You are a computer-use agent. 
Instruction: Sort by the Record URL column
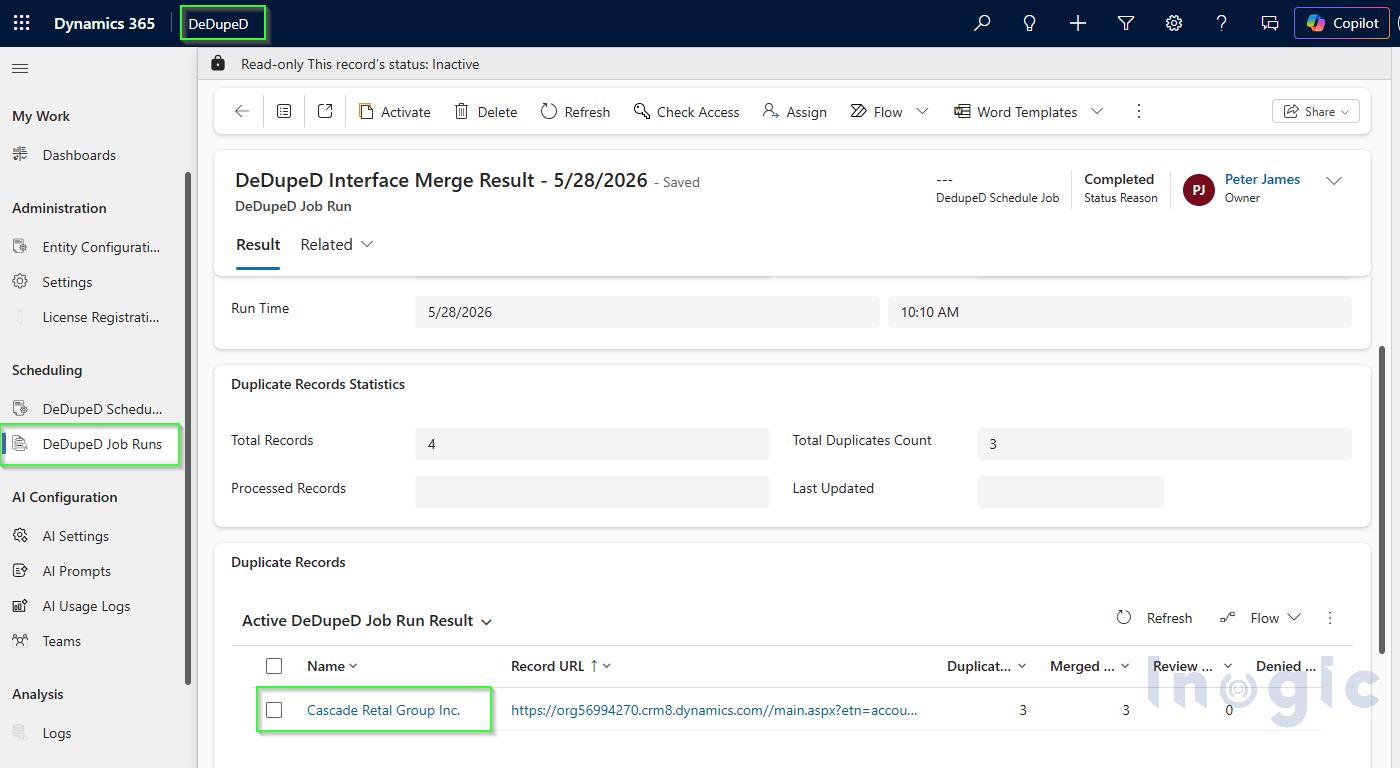point(560,666)
